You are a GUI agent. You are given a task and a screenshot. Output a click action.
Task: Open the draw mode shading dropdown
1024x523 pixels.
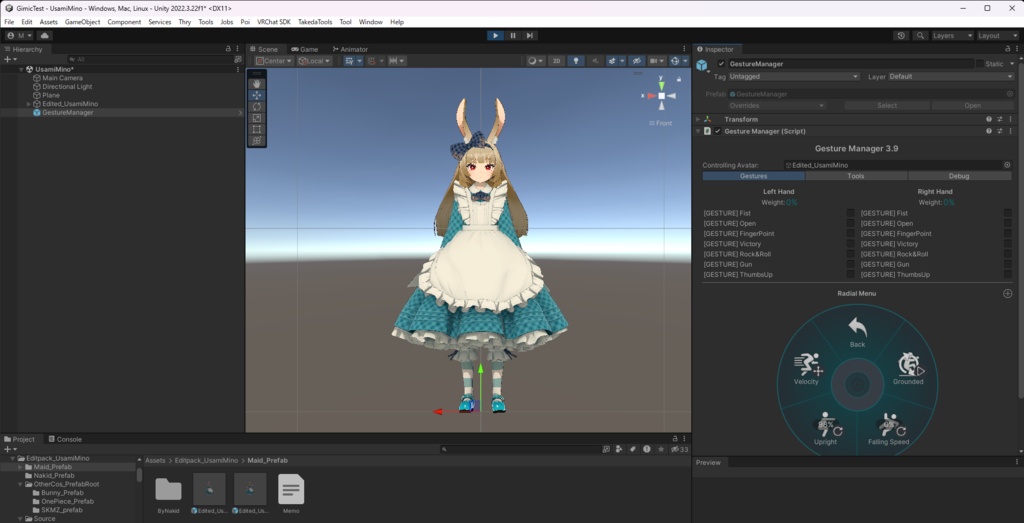click(x=536, y=61)
